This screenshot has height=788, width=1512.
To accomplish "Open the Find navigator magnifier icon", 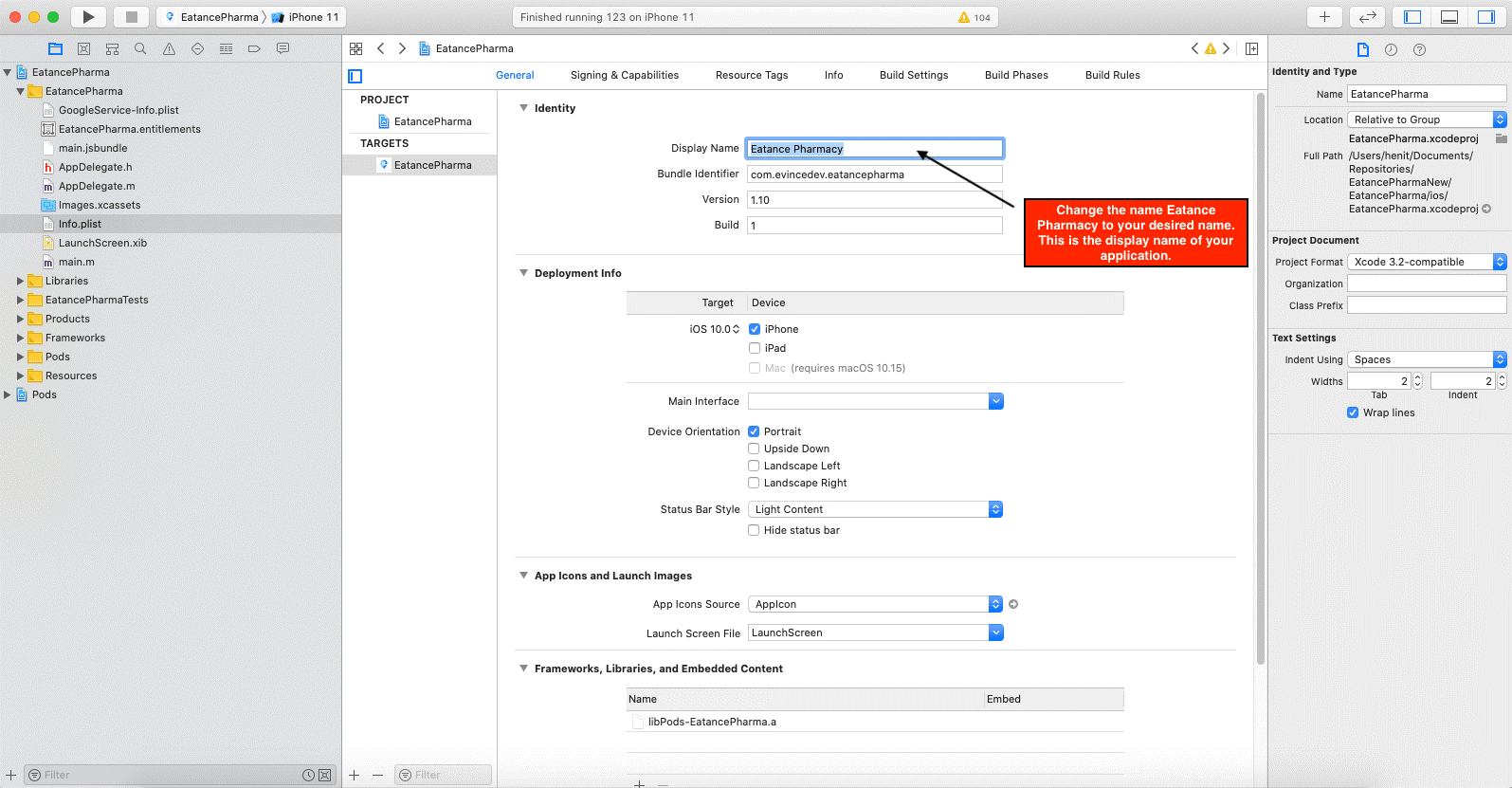I will point(140,48).
